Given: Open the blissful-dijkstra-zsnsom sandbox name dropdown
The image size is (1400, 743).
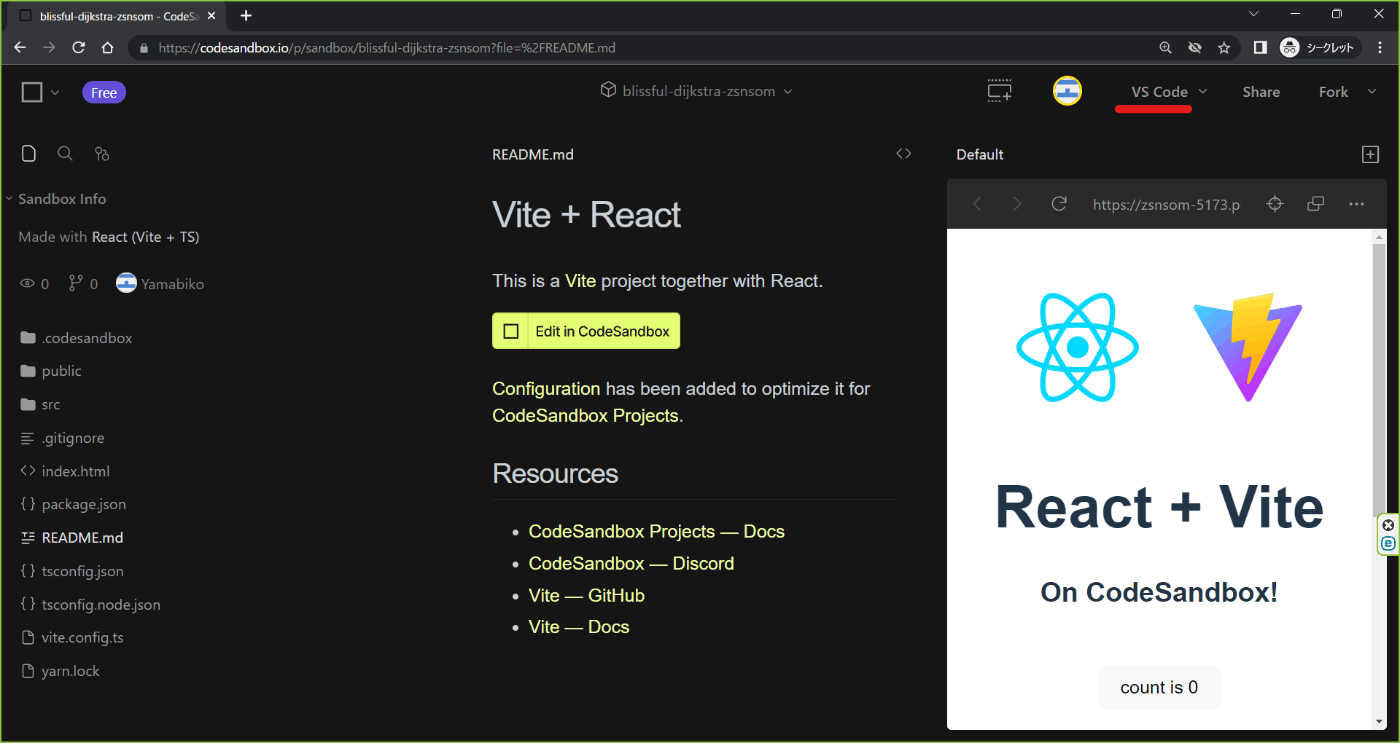Looking at the screenshot, I should pos(696,91).
